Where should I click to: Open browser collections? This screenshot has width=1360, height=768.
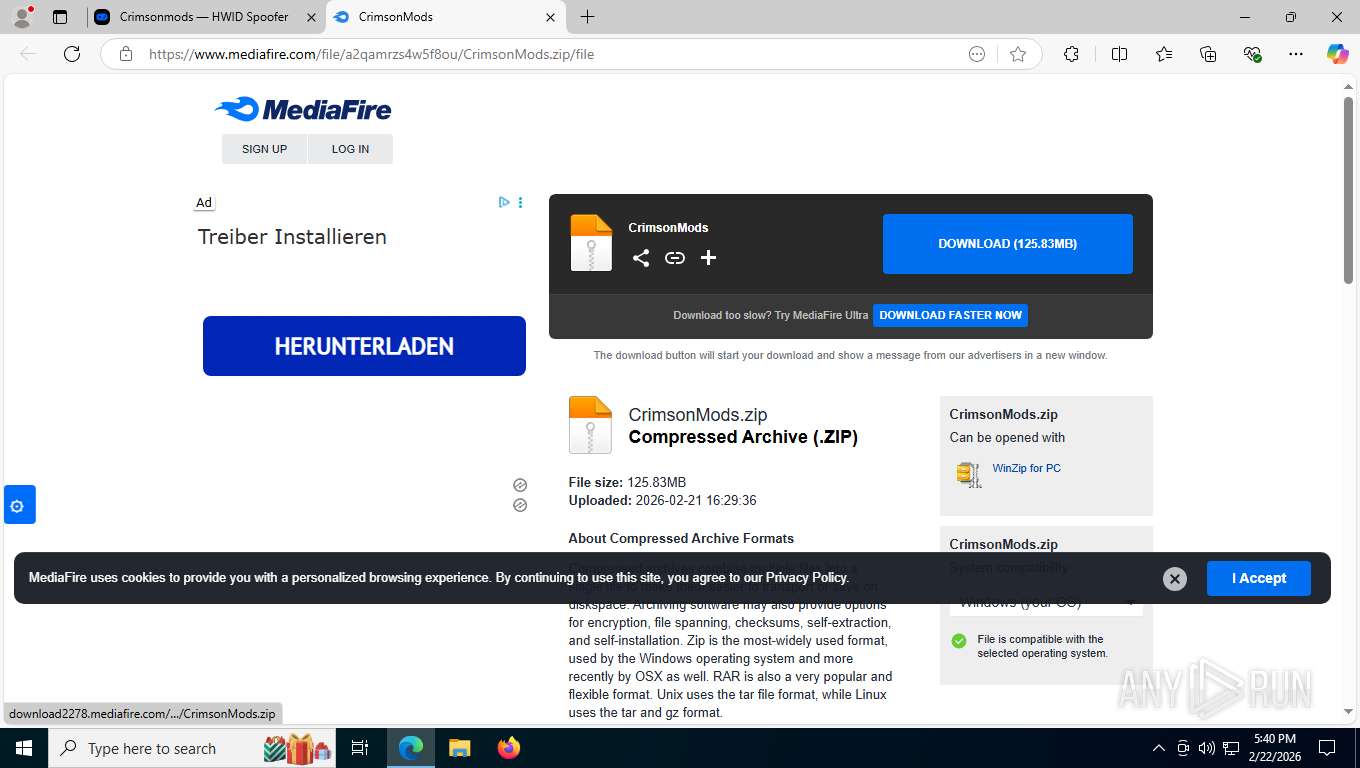[x=1208, y=54]
